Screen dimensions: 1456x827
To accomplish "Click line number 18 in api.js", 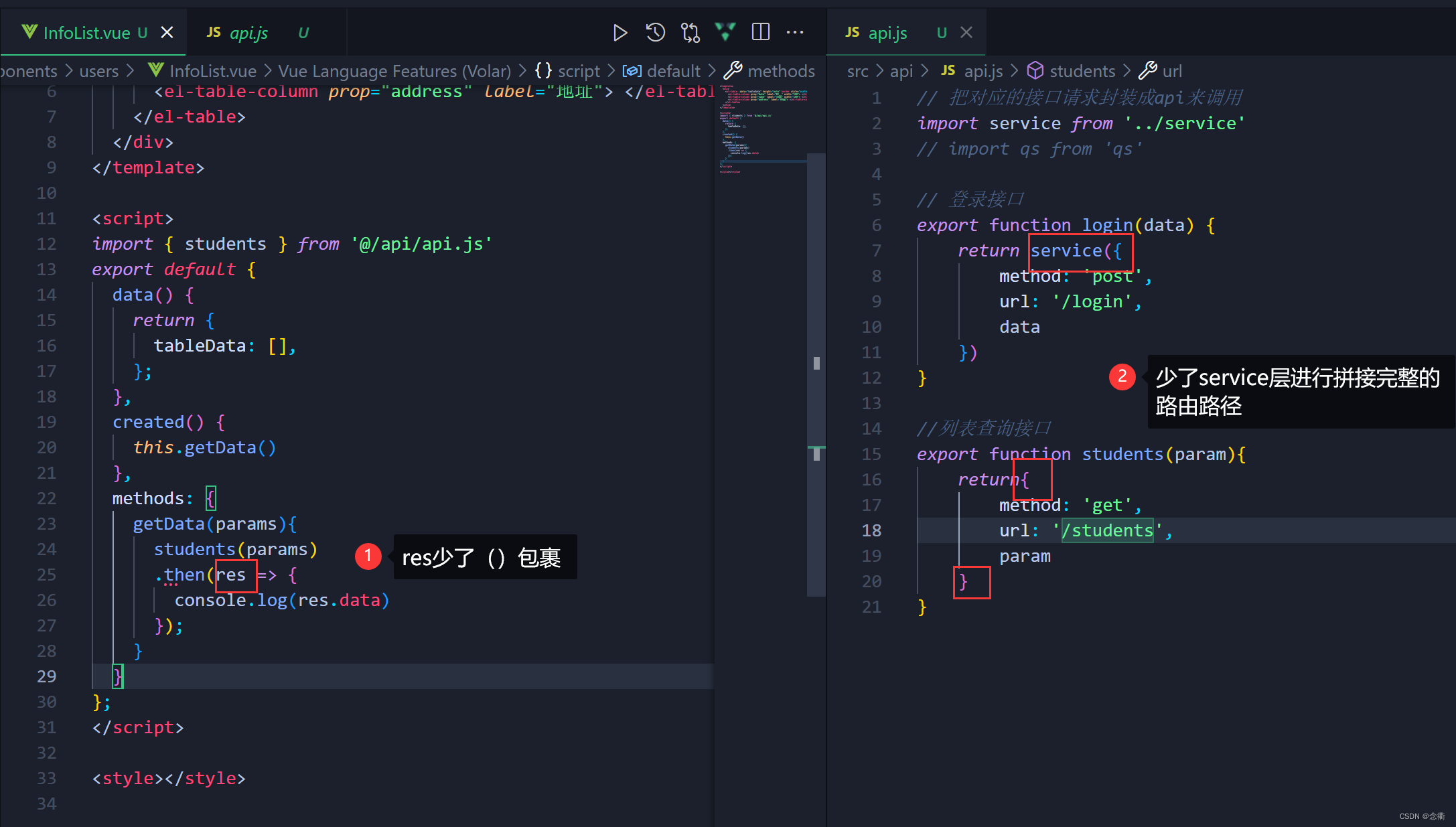I will [x=871, y=530].
